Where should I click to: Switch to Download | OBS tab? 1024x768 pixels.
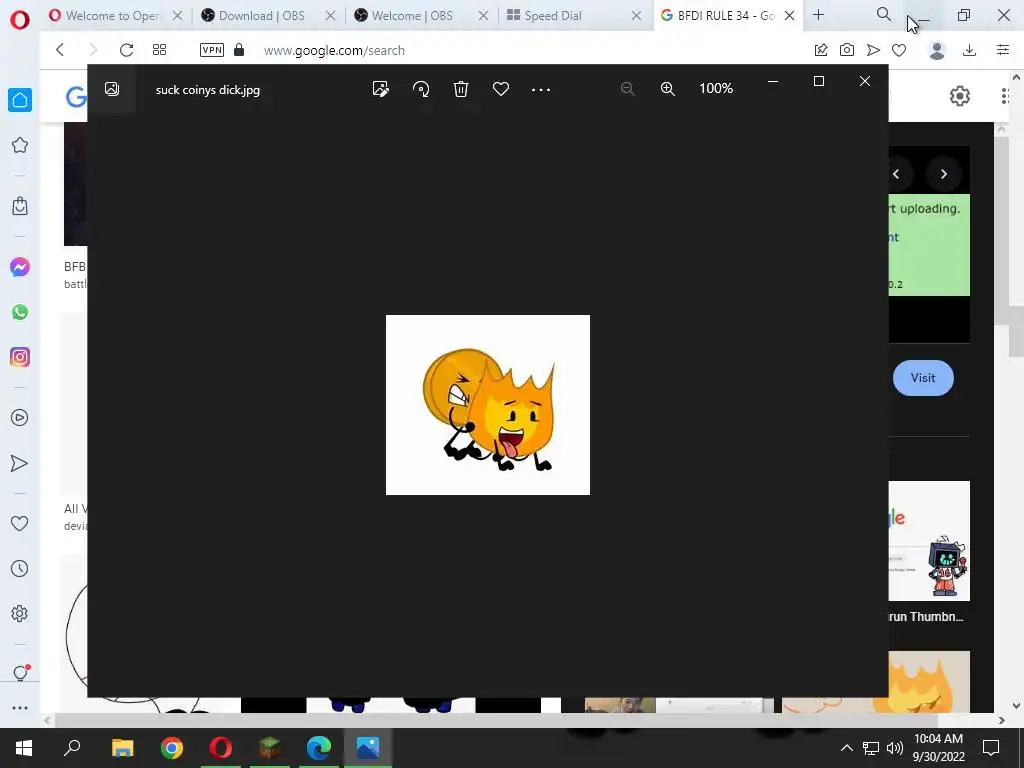(x=261, y=16)
